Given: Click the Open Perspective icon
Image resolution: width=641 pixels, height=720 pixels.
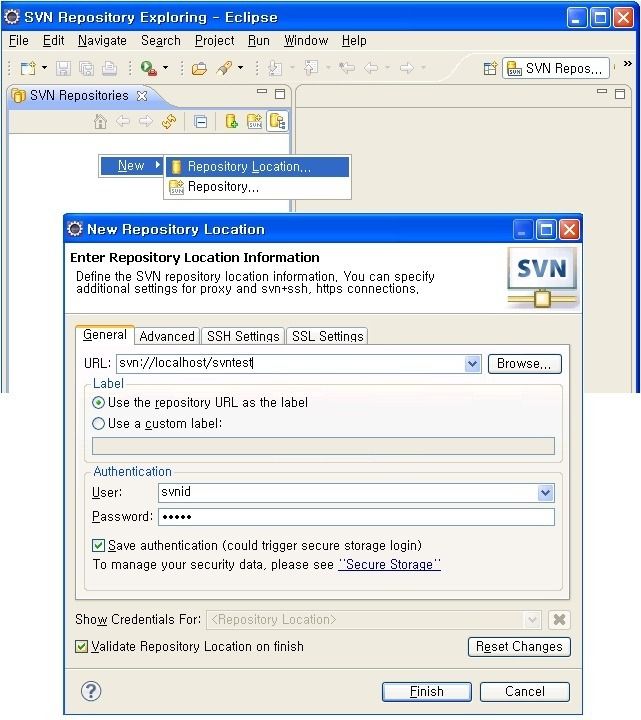Looking at the screenshot, I should click(490, 68).
